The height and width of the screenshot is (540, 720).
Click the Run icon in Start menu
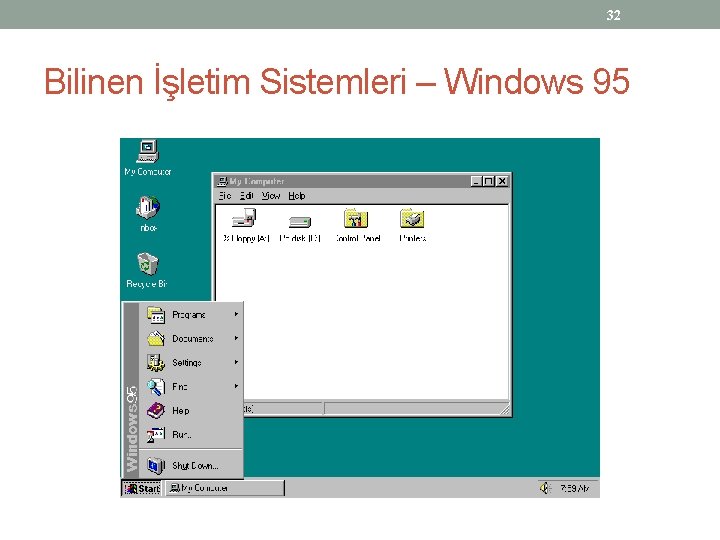pyautogui.click(x=156, y=434)
